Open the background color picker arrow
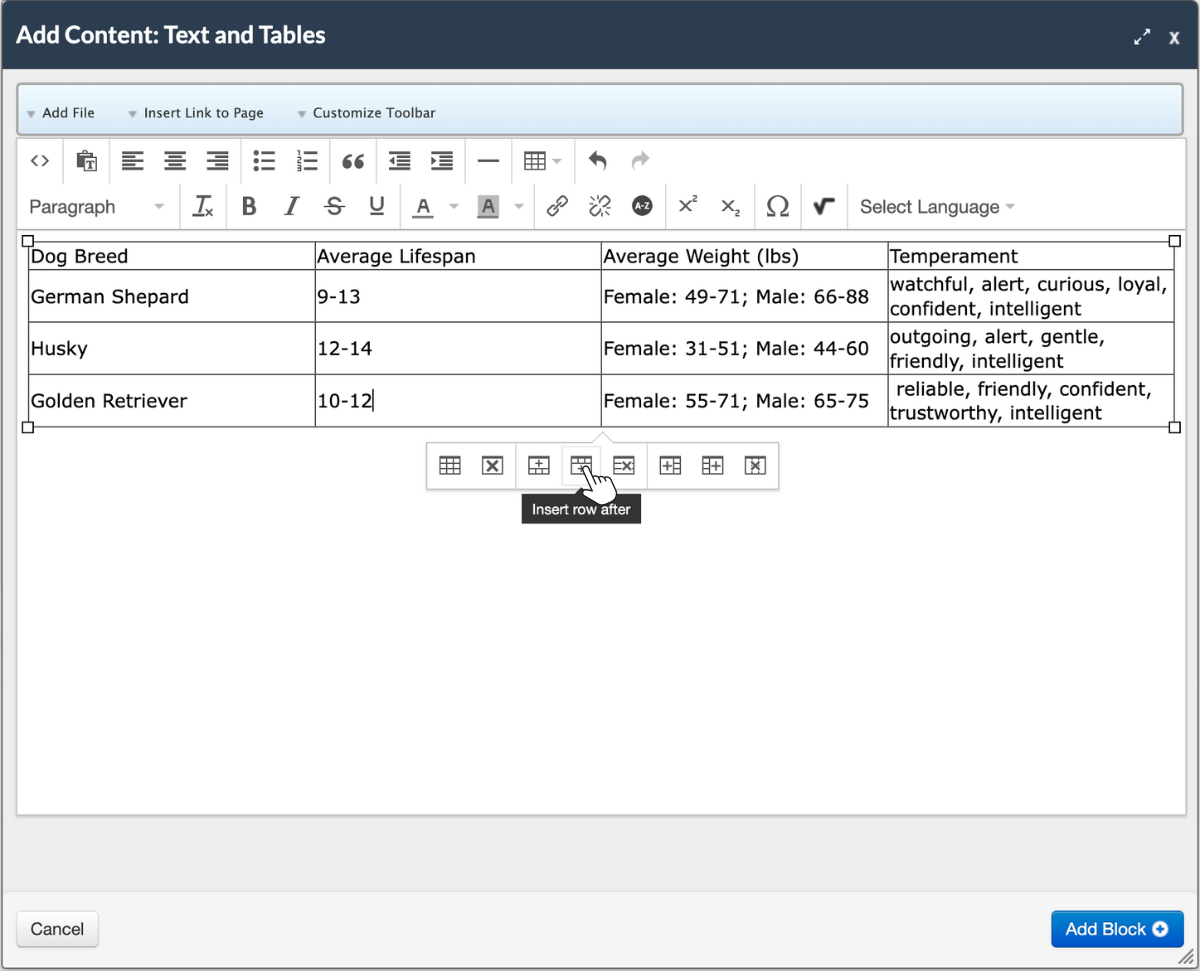This screenshot has height=971, width=1200. pos(518,207)
